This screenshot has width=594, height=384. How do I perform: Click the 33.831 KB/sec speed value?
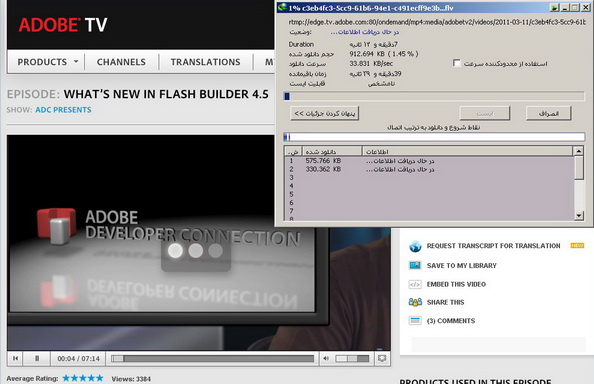[371, 64]
